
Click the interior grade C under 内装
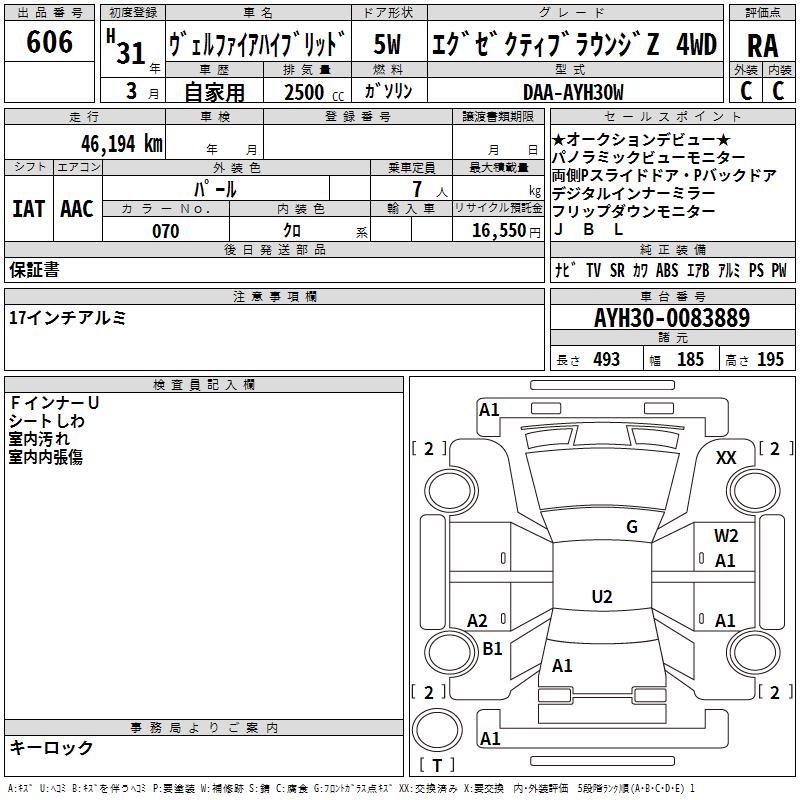click(x=778, y=91)
